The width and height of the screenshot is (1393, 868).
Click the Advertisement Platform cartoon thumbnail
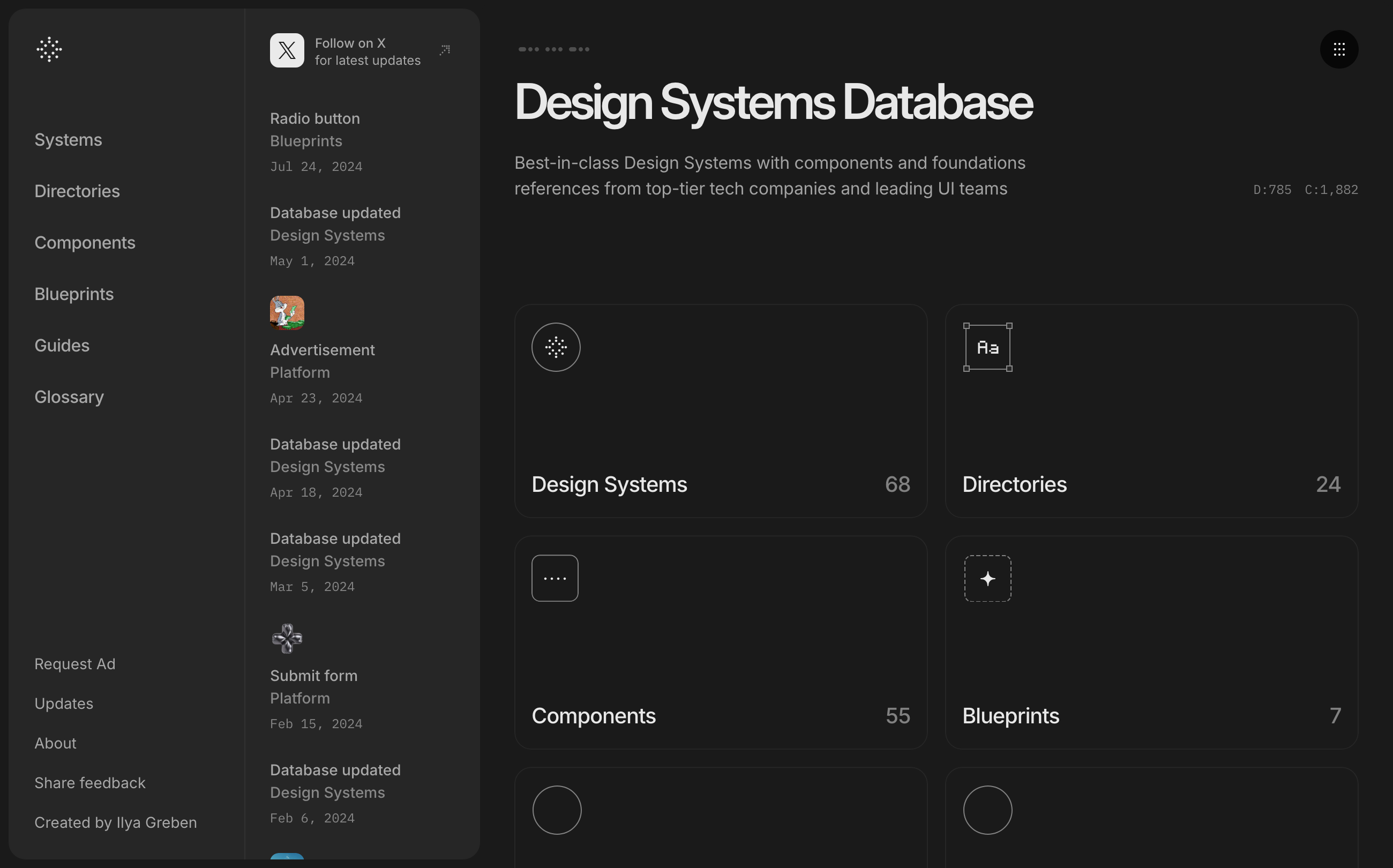point(287,312)
